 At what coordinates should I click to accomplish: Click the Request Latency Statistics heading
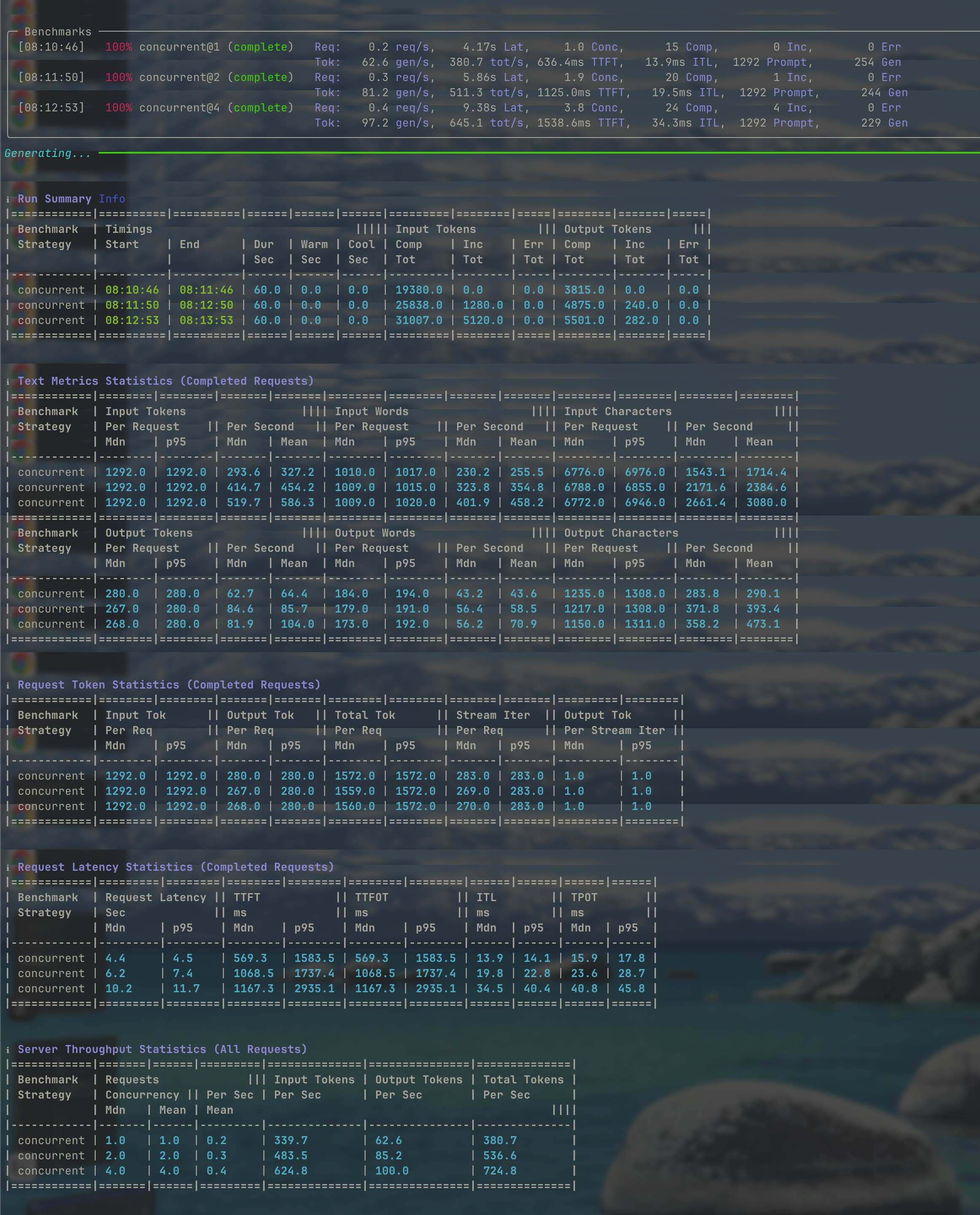click(x=175, y=867)
